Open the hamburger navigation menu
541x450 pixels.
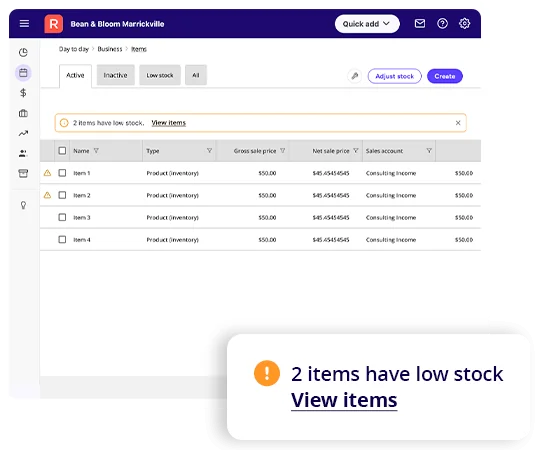[24, 24]
